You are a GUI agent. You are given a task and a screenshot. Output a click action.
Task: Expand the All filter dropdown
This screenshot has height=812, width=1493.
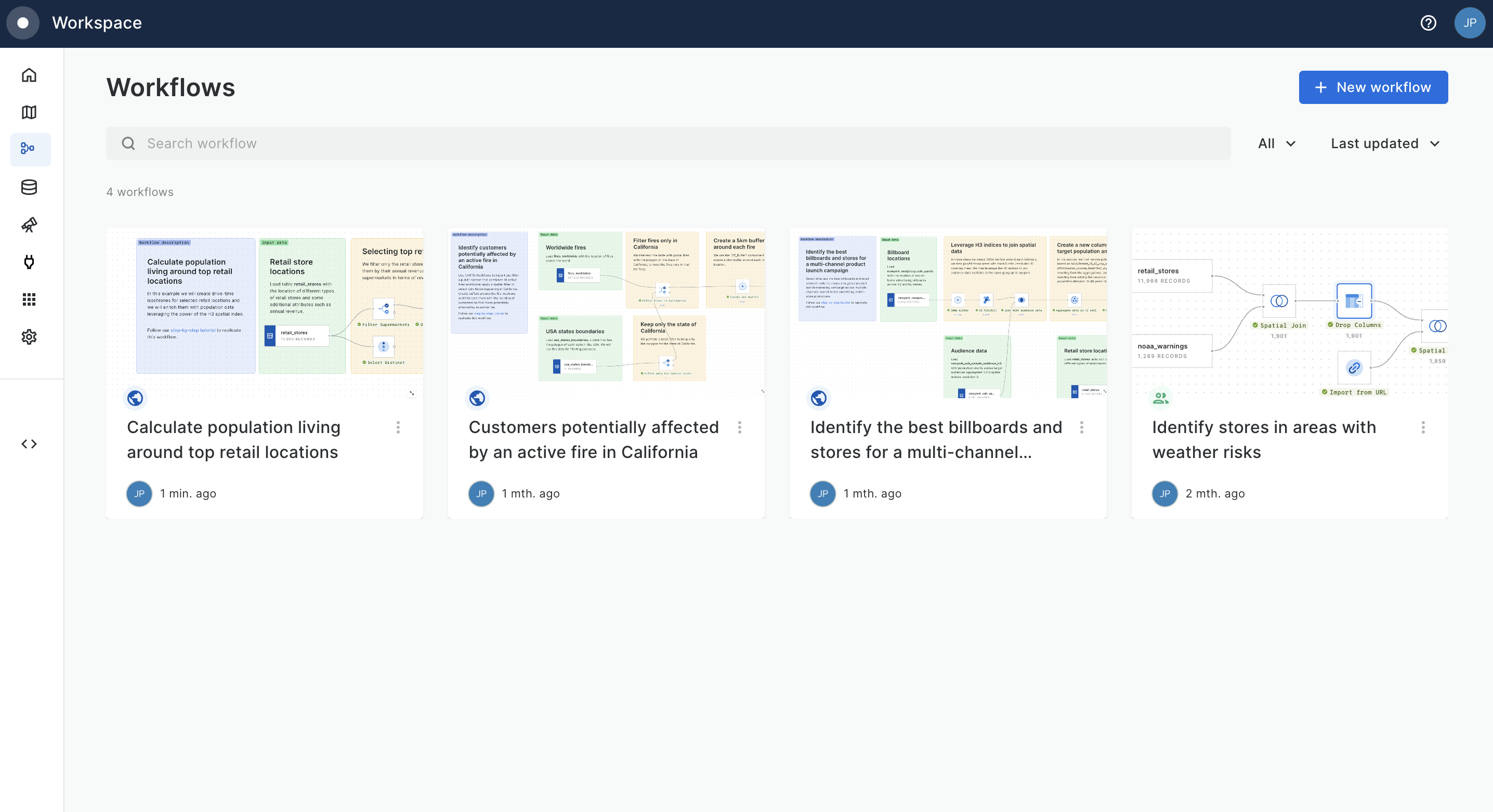pos(1276,143)
